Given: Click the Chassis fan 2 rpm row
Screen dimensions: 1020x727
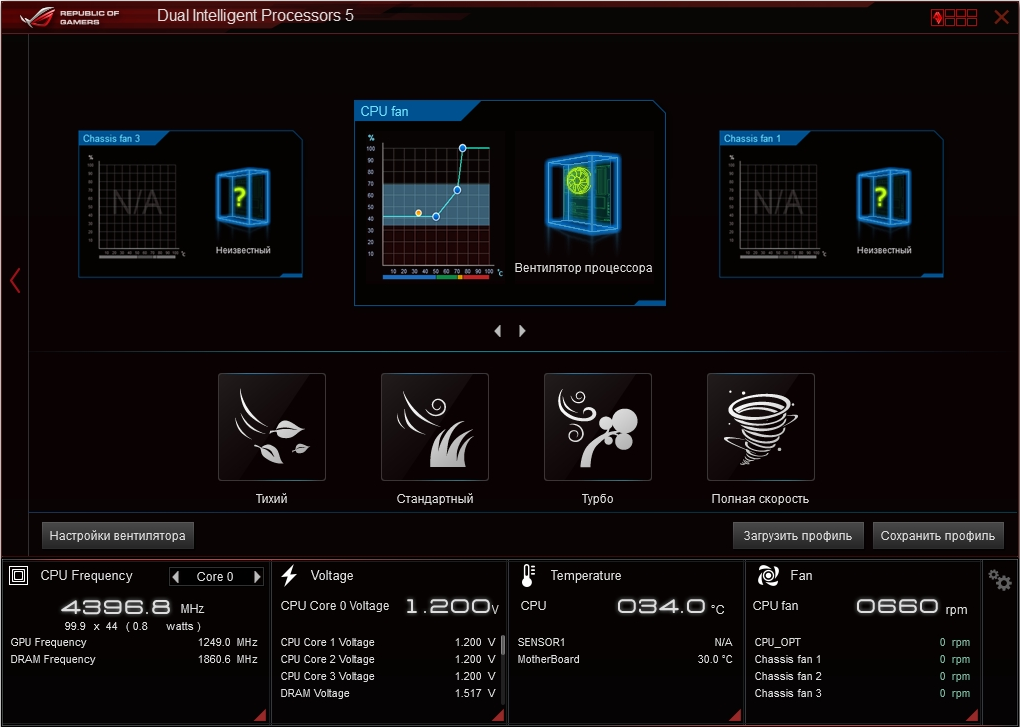Looking at the screenshot, I should click(x=862, y=676).
